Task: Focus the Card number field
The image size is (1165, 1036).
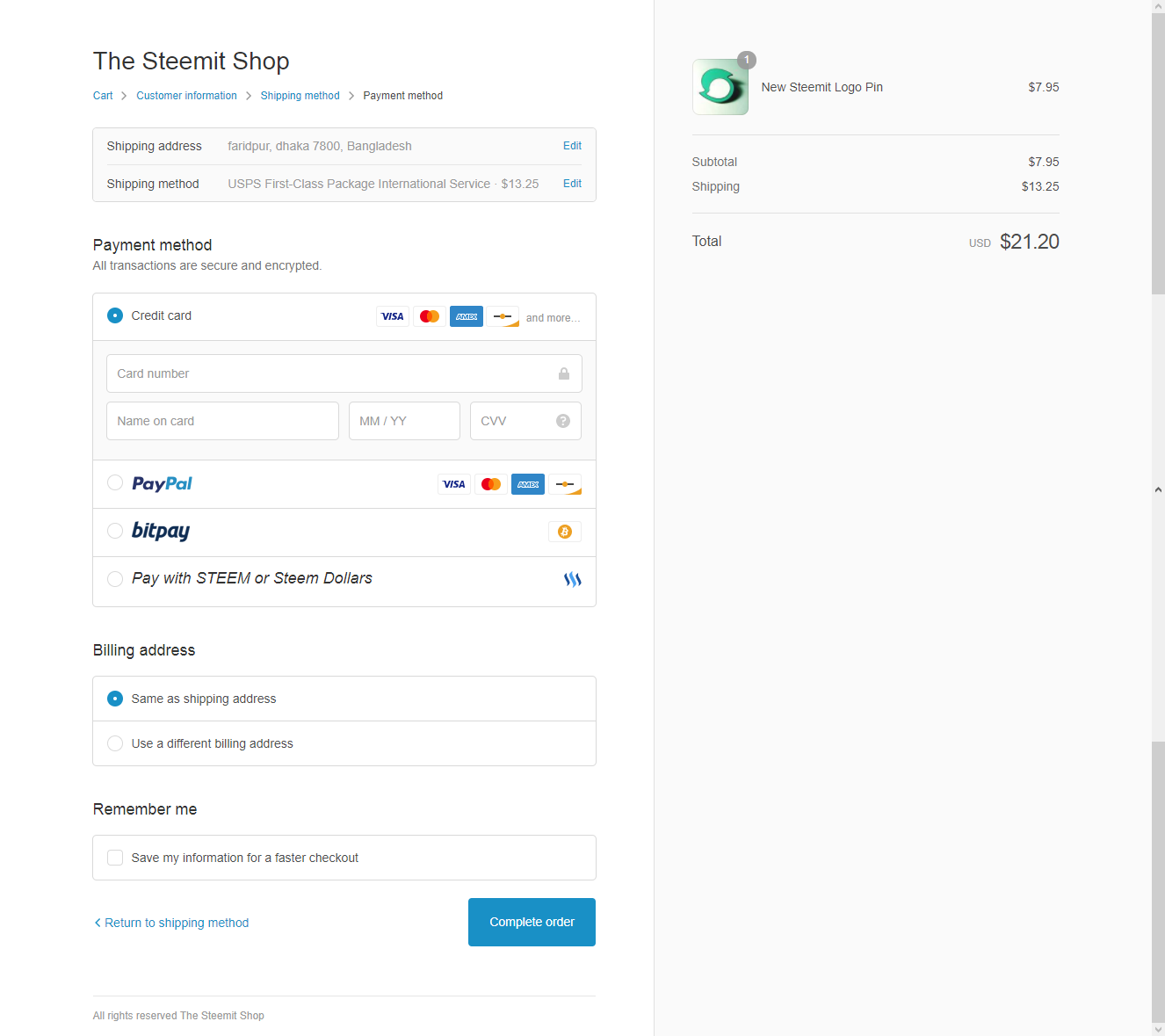Action: click(344, 373)
